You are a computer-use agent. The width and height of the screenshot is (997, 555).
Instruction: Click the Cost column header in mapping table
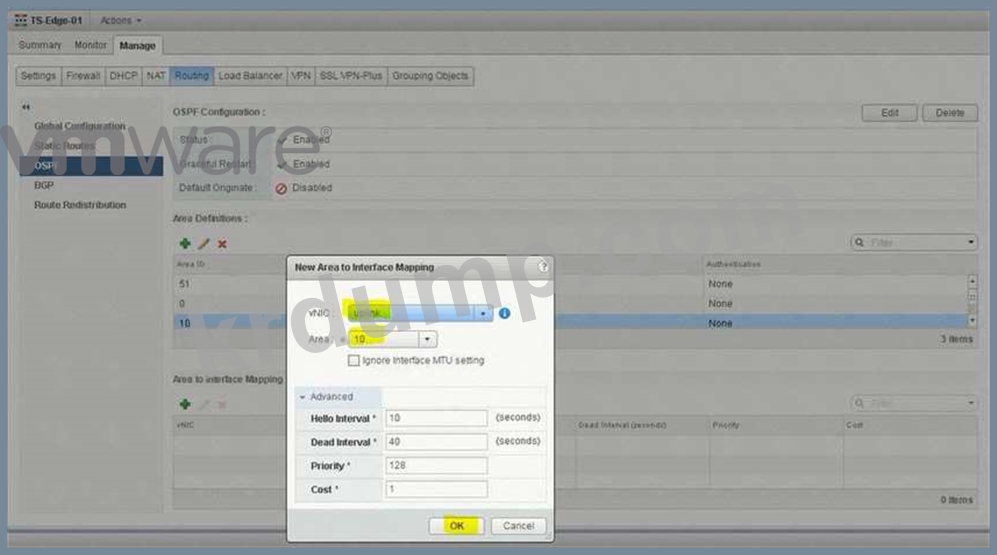(854, 425)
